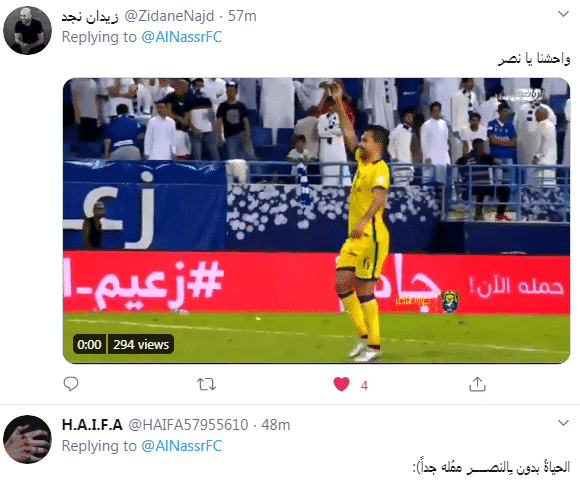Play the football video in the tweet
This screenshot has height=483, width=580.
coord(316,221)
